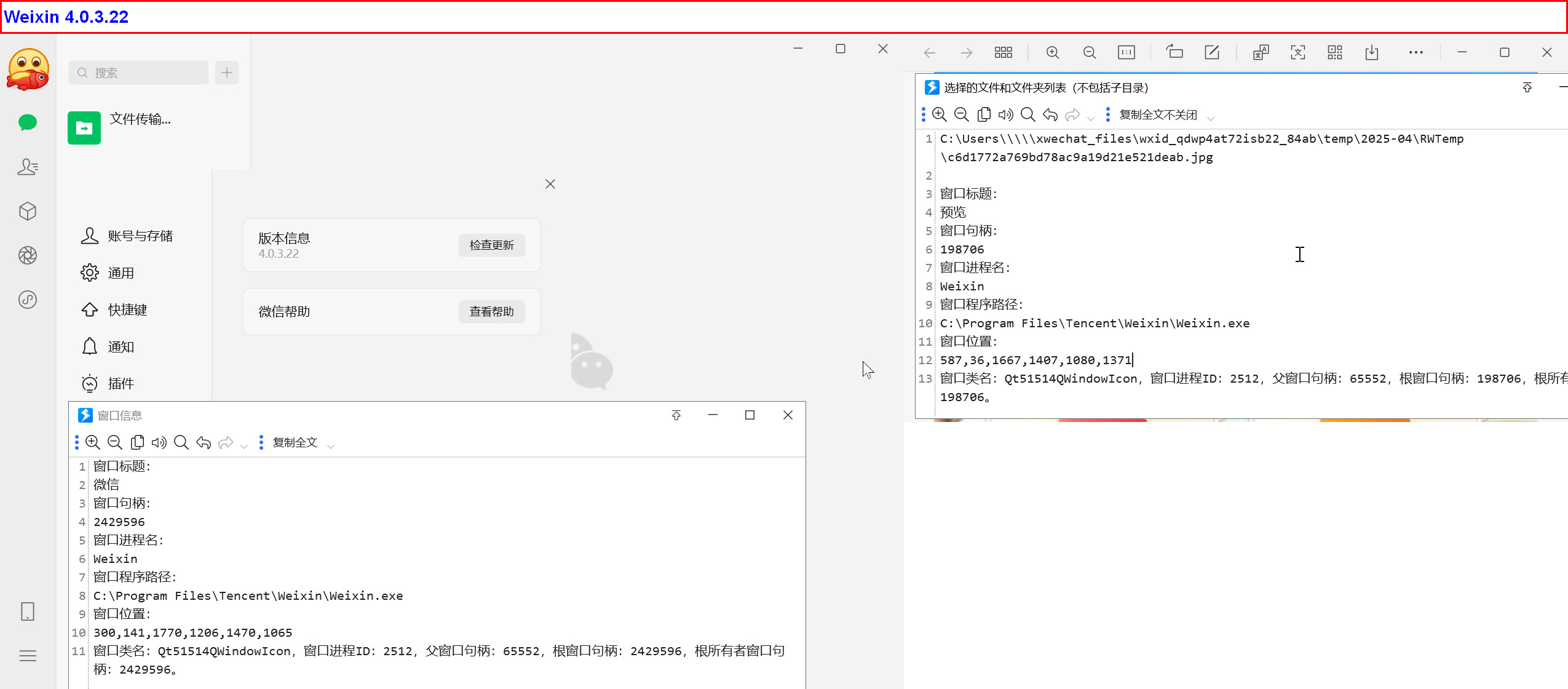Redo in the 窗口信息 window
1568x689 pixels.
(226, 442)
